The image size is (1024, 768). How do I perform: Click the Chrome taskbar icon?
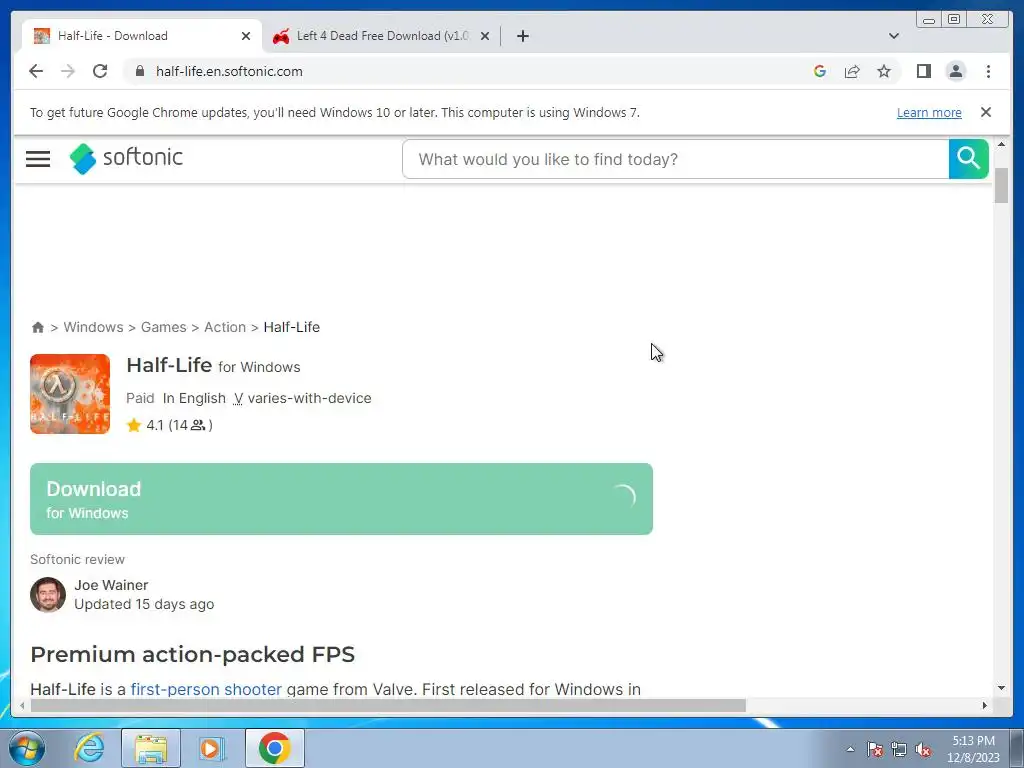coord(275,748)
